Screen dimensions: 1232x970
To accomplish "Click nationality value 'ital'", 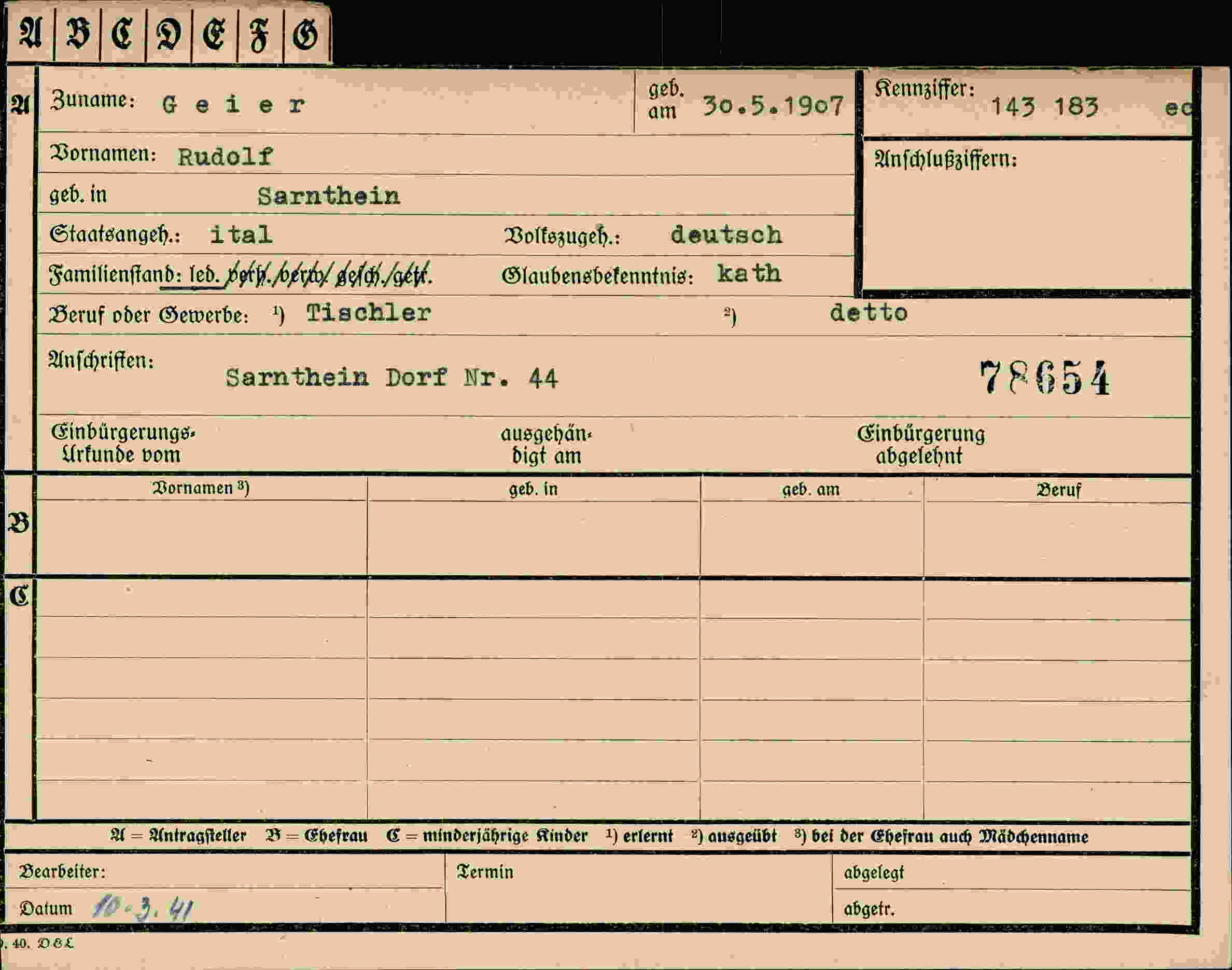I will pyautogui.click(x=241, y=234).
